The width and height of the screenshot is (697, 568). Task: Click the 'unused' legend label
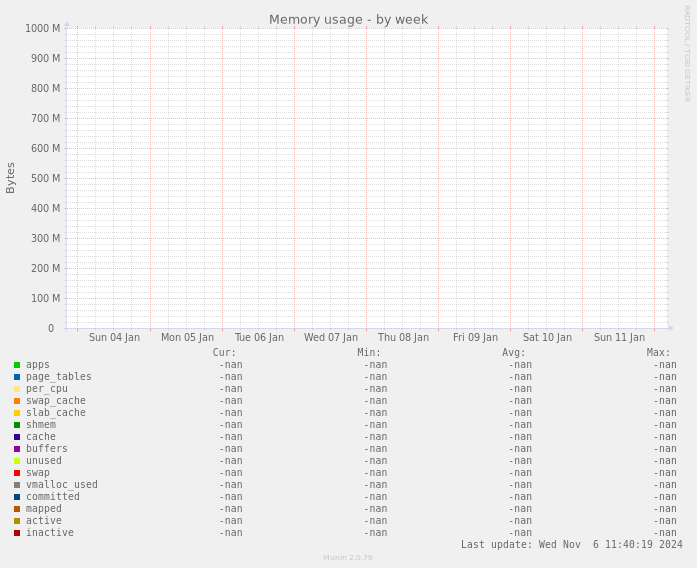pyautogui.click(x=44, y=461)
